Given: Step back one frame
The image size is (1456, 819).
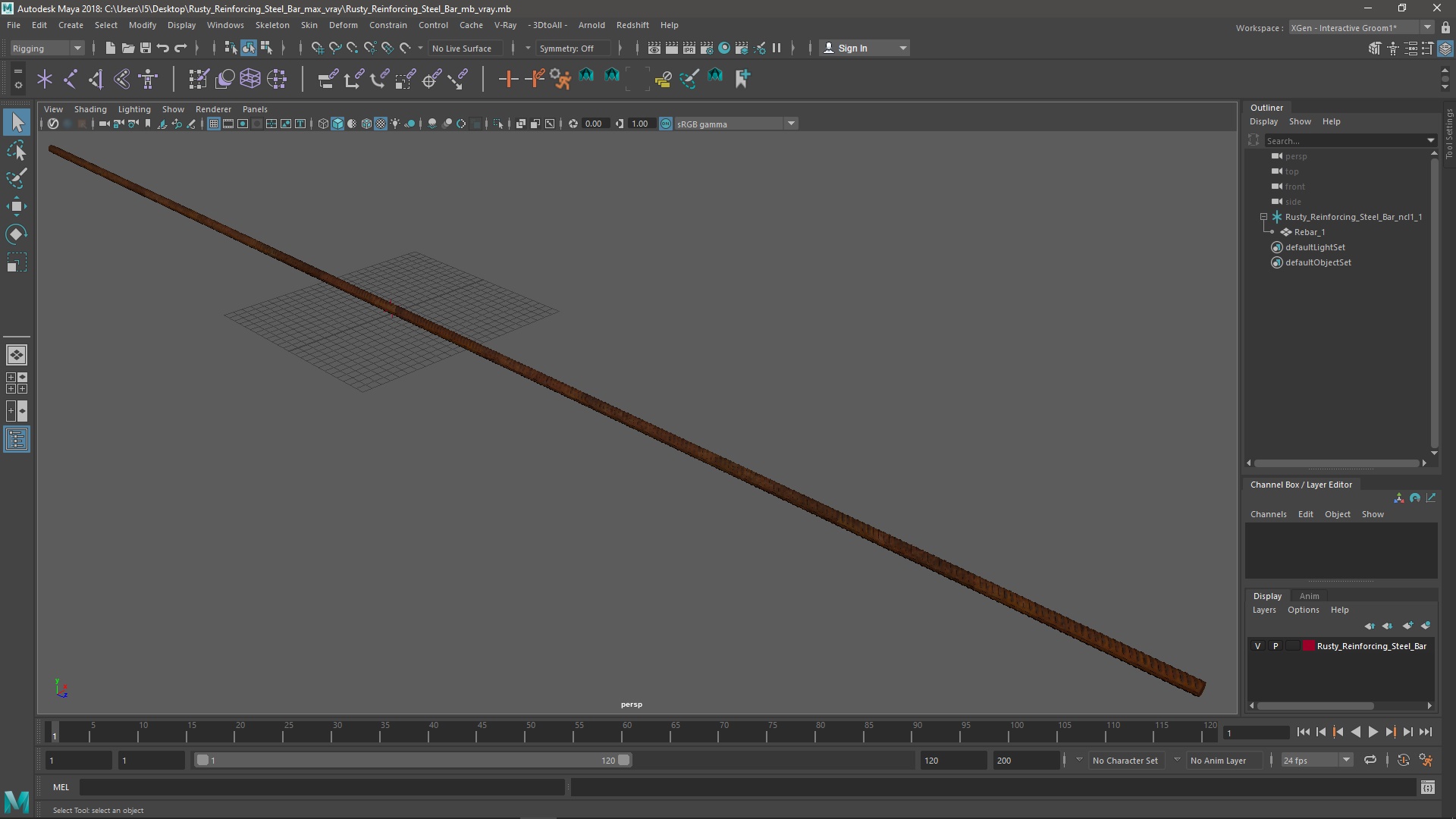Looking at the screenshot, I should click(x=1321, y=732).
